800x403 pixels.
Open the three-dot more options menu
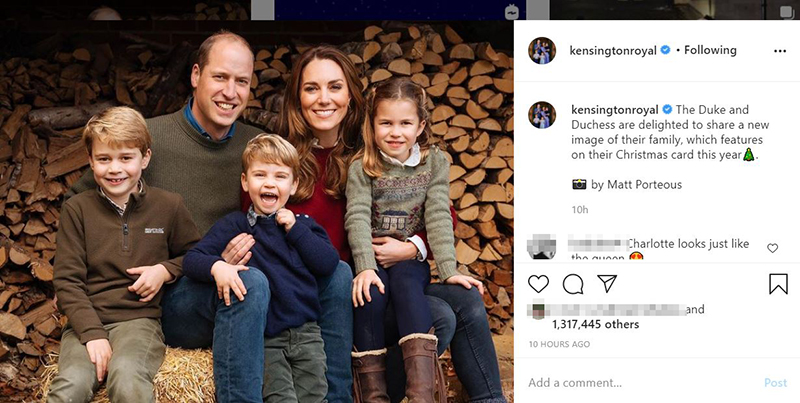[779, 50]
